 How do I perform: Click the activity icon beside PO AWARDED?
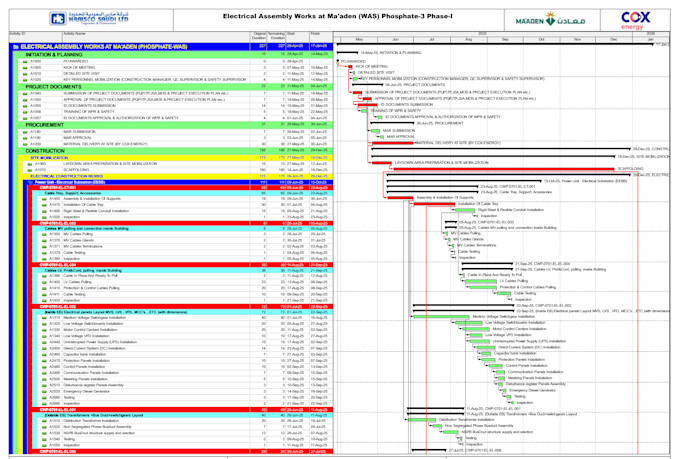pos(25,62)
